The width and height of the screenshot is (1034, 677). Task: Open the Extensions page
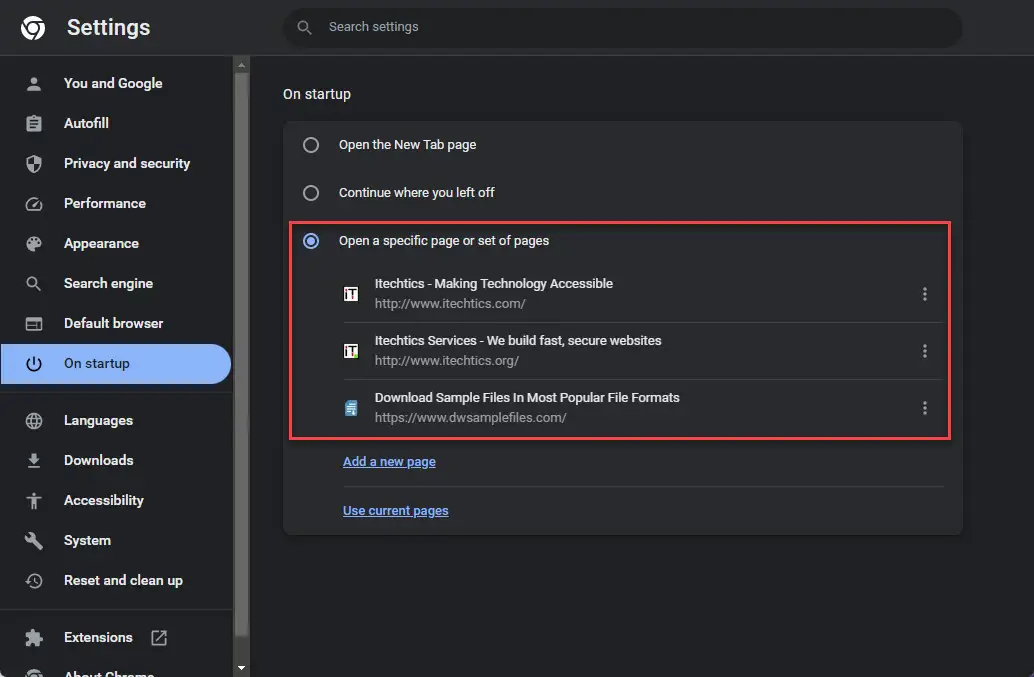(115, 637)
